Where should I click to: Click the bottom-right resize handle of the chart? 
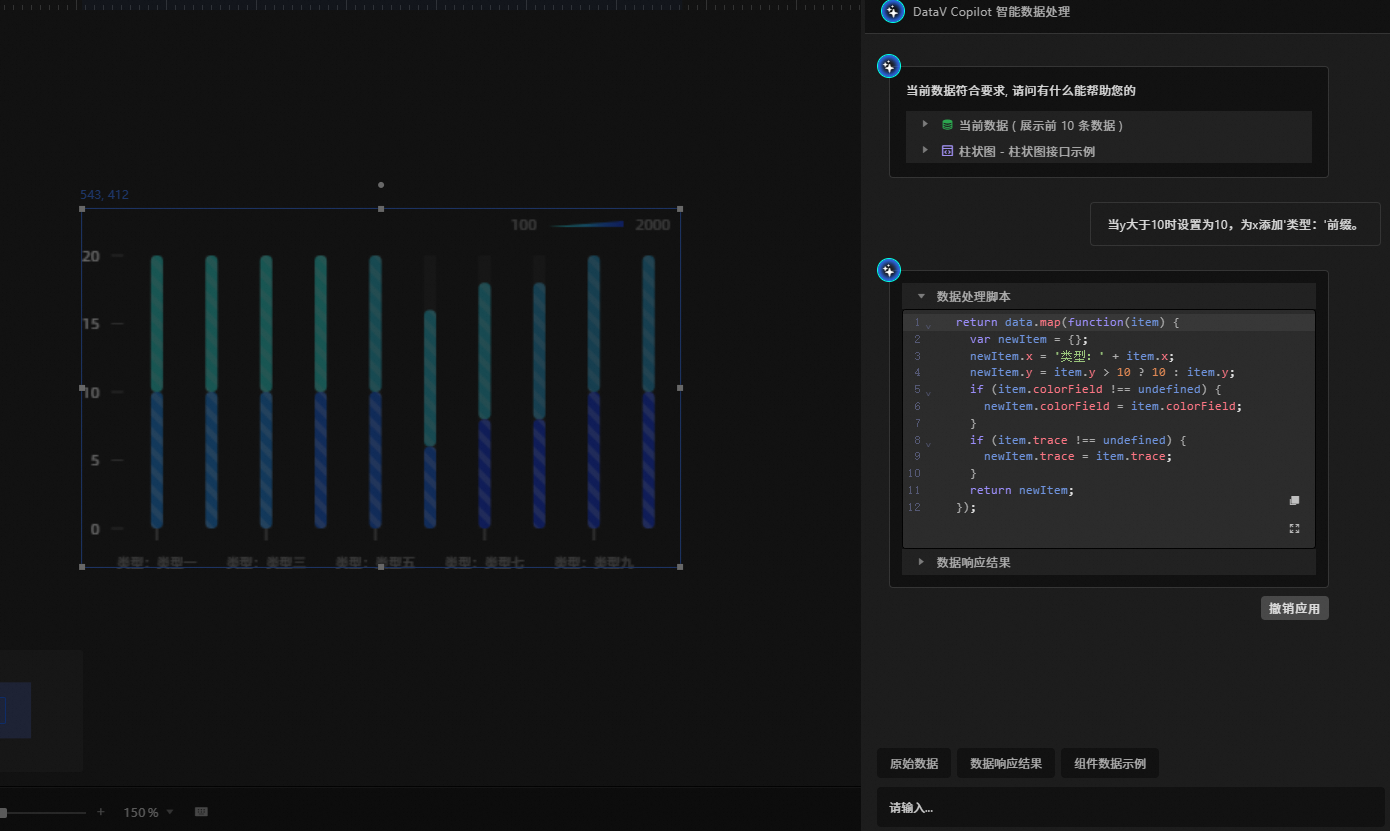click(680, 567)
